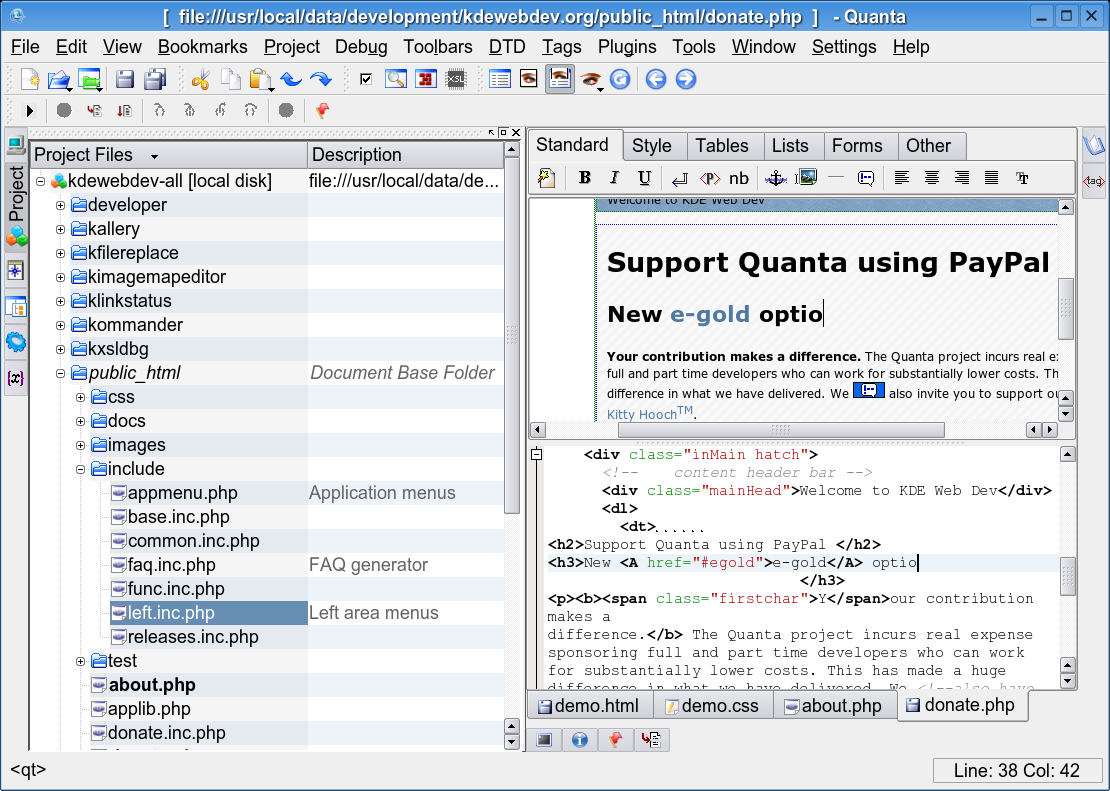Click the blue reload circular arrow icon

click(620, 79)
